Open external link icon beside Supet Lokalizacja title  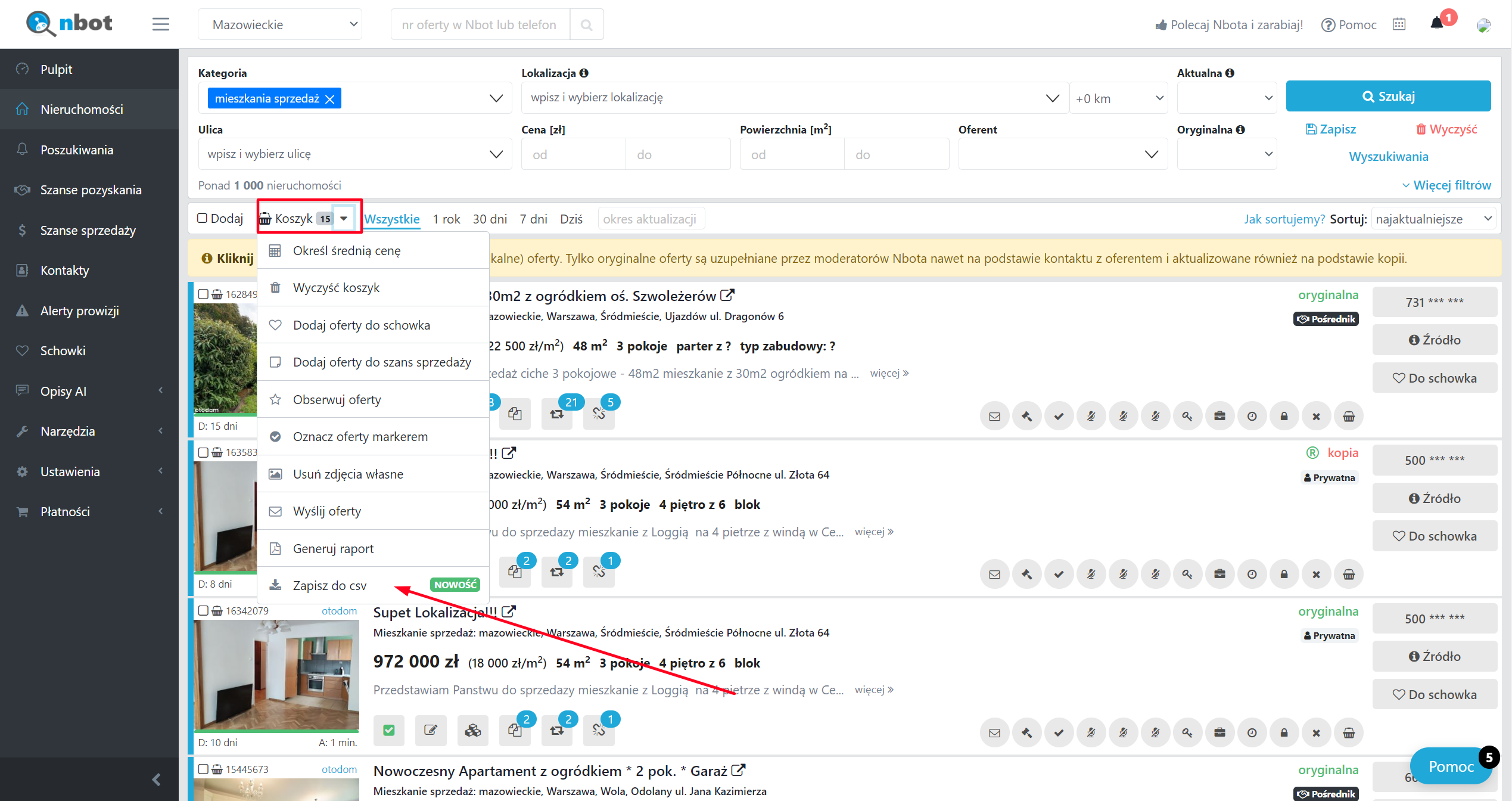click(x=509, y=611)
